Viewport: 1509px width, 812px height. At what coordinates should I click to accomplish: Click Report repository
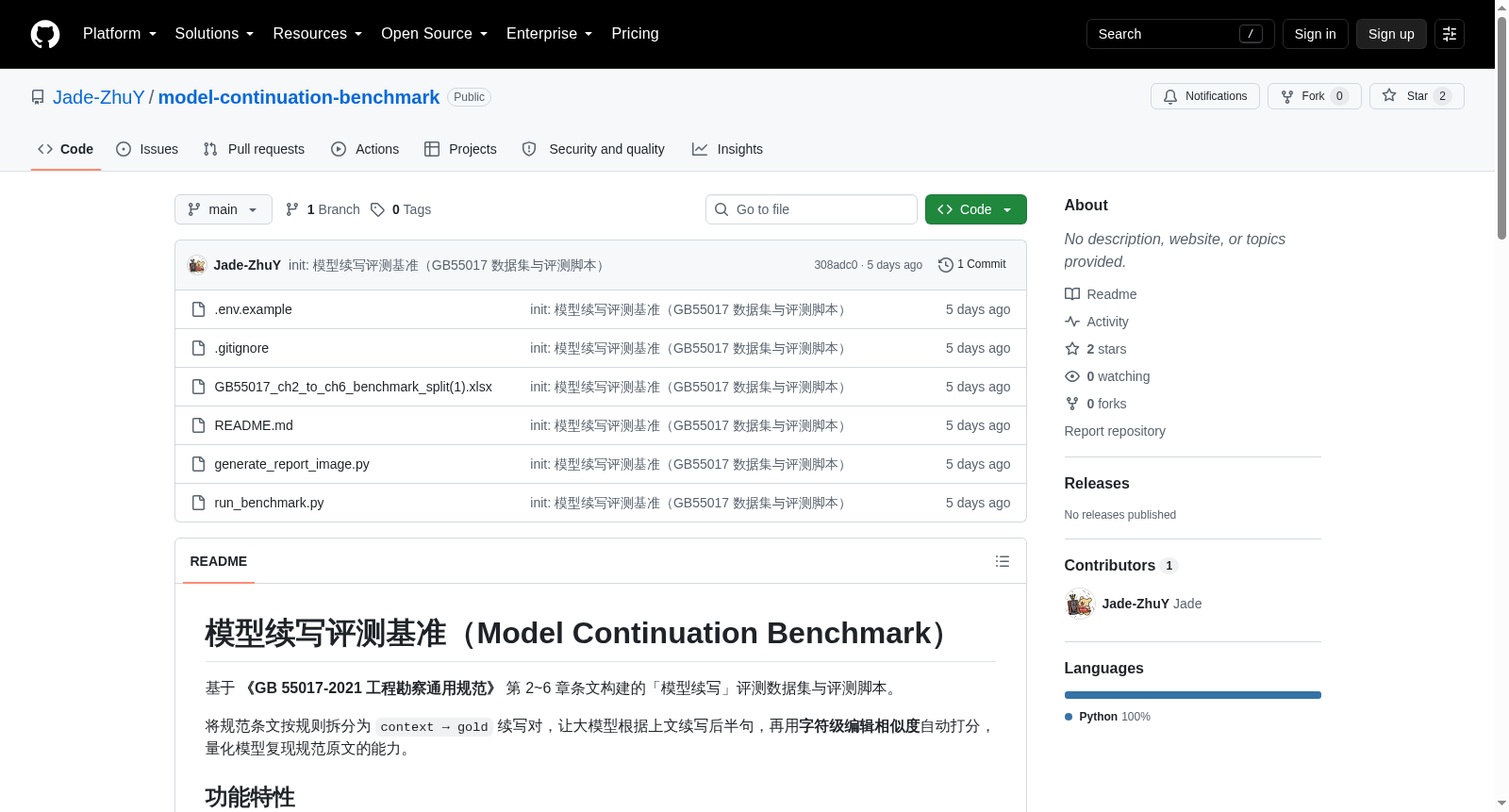[1115, 431]
